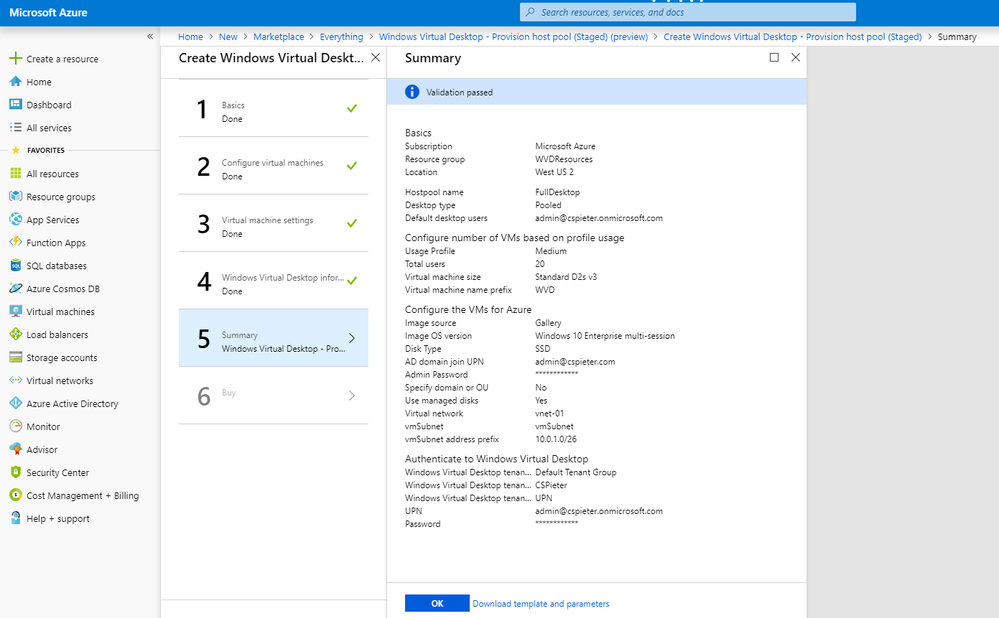The height and width of the screenshot is (618, 999).
Task: Click the 'Summary' breadcrumb text
Action: click(957, 37)
